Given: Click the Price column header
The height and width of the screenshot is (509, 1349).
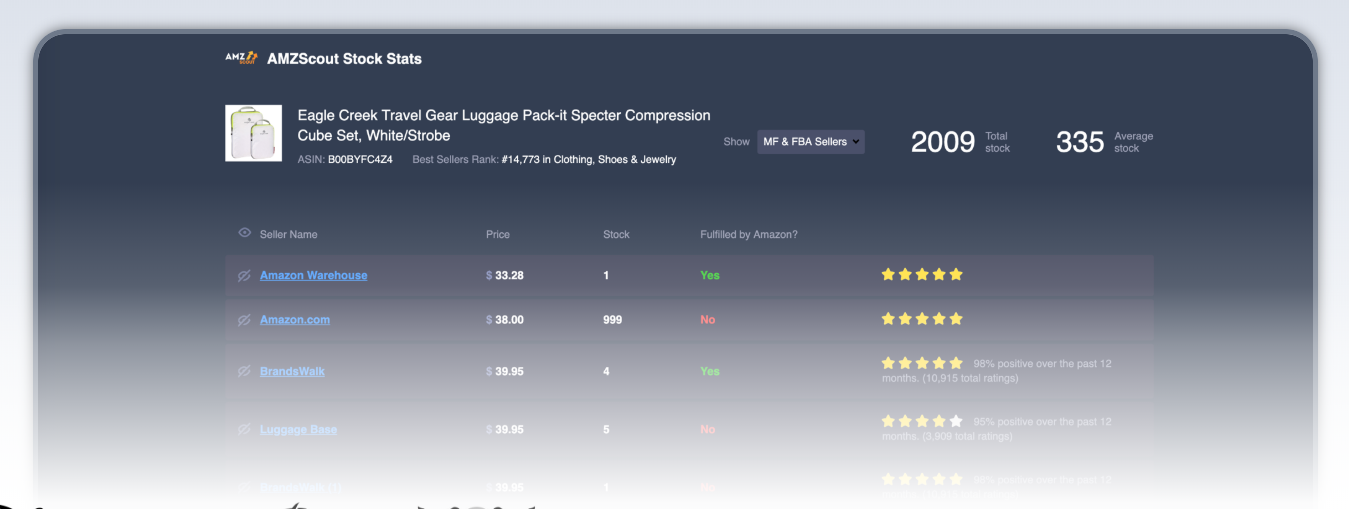Looking at the screenshot, I should coord(498,234).
